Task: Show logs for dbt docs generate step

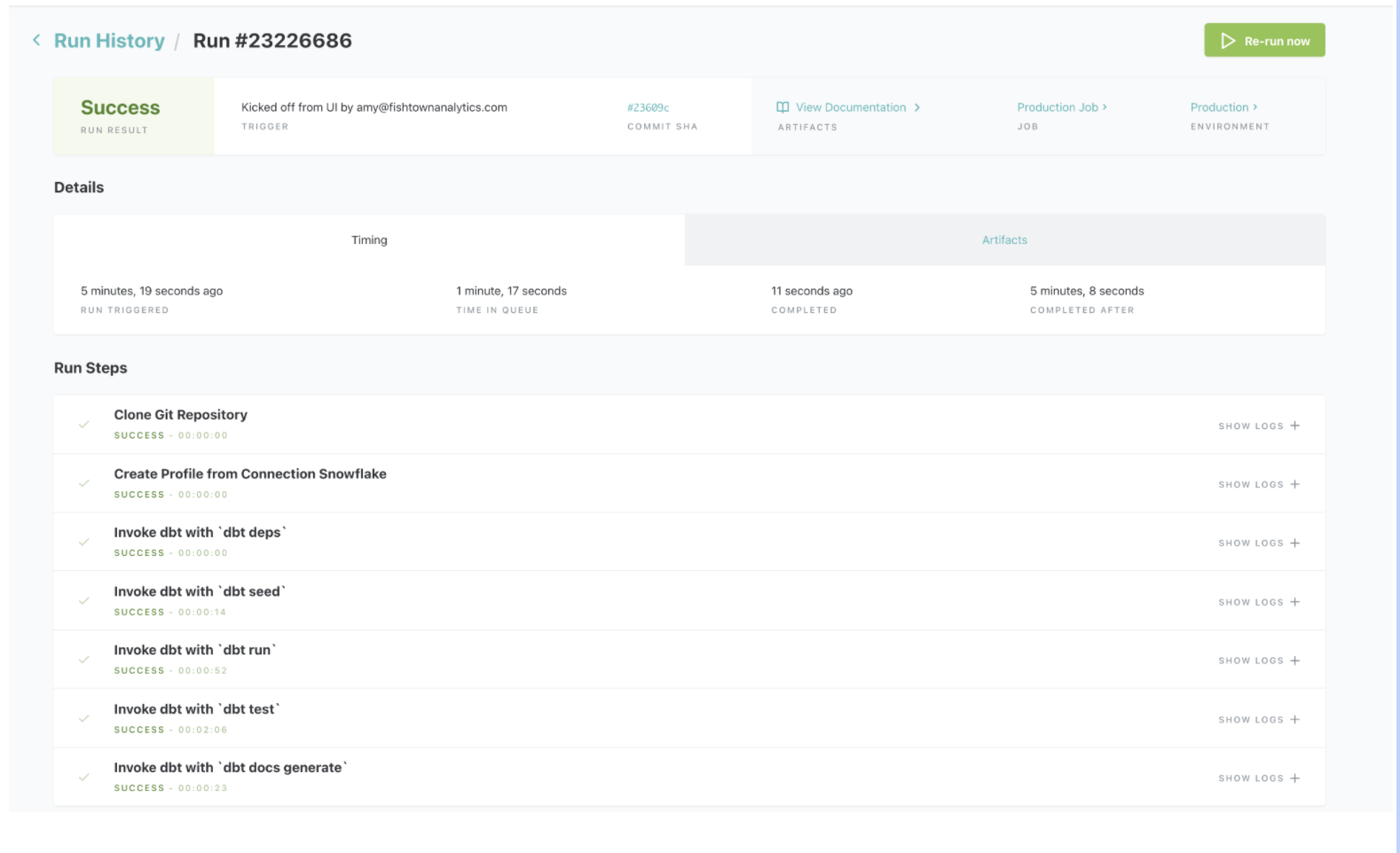Action: pos(1258,778)
